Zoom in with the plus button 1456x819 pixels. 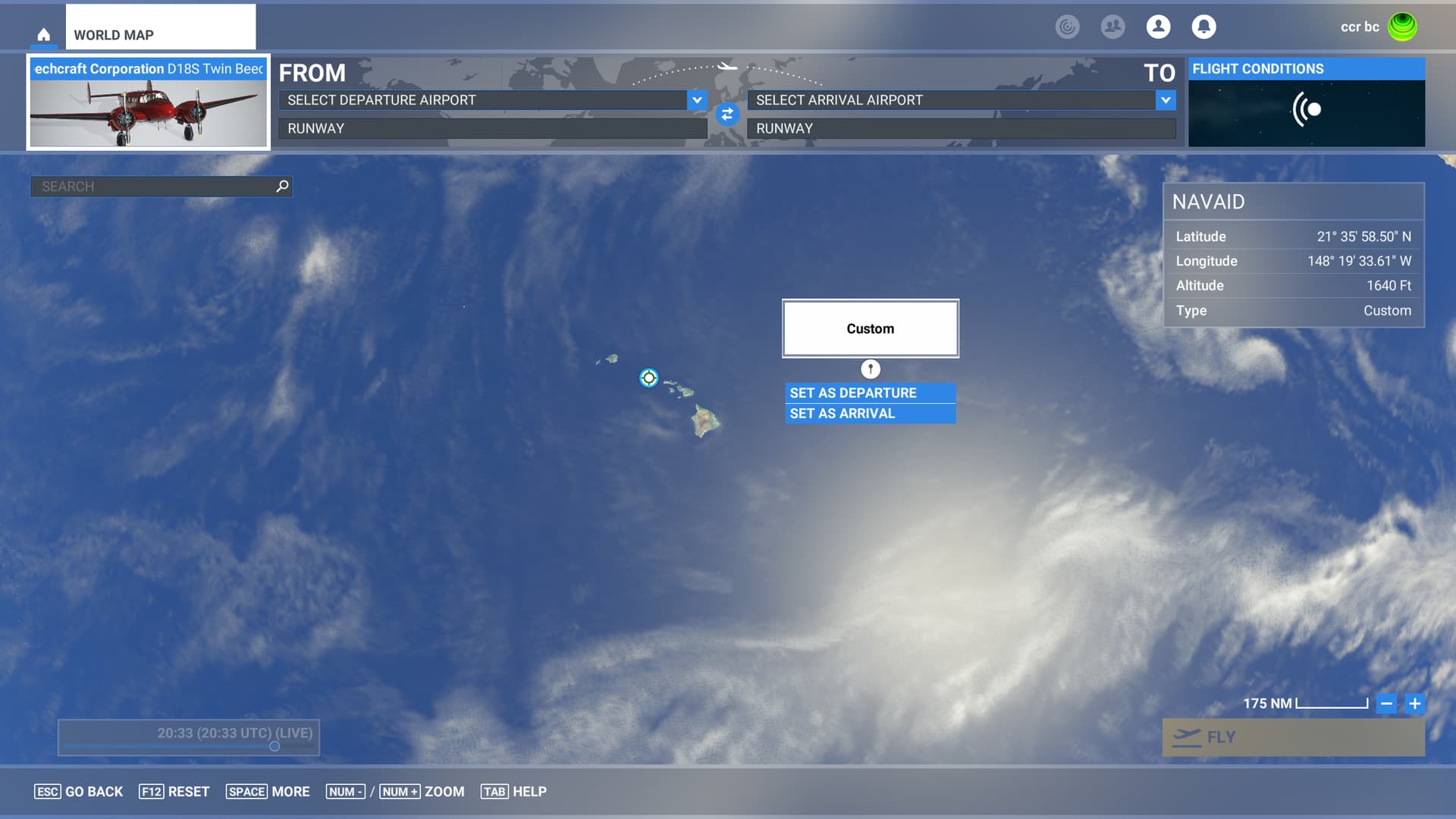pyautogui.click(x=1414, y=703)
